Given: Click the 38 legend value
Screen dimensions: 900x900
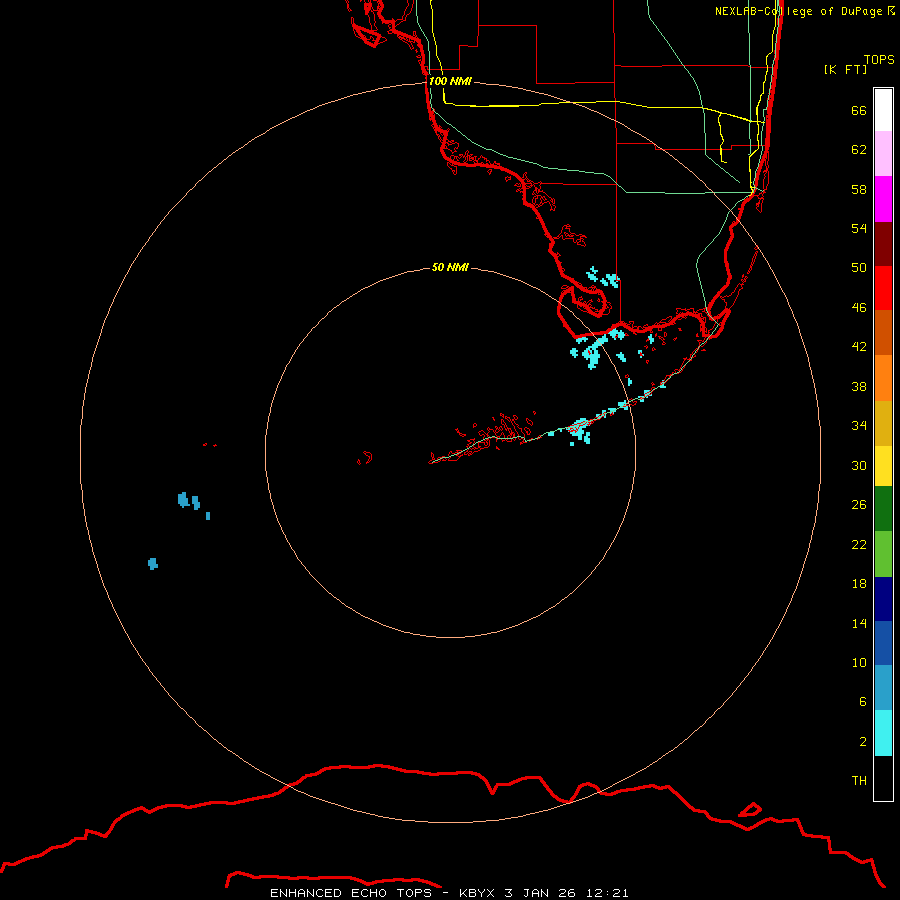Looking at the screenshot, I should coord(859,386).
